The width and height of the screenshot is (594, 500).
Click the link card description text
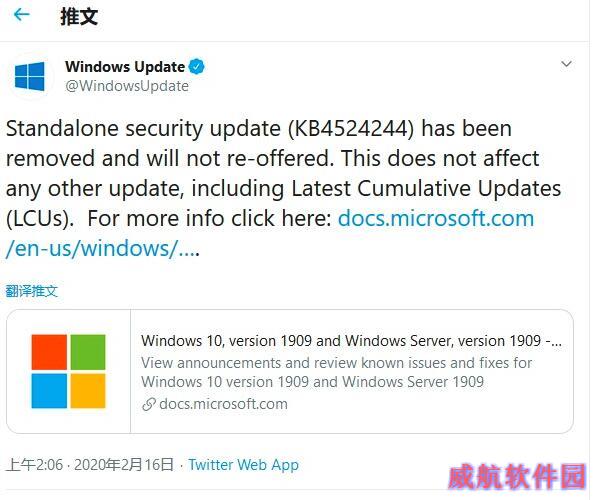pos(336,372)
